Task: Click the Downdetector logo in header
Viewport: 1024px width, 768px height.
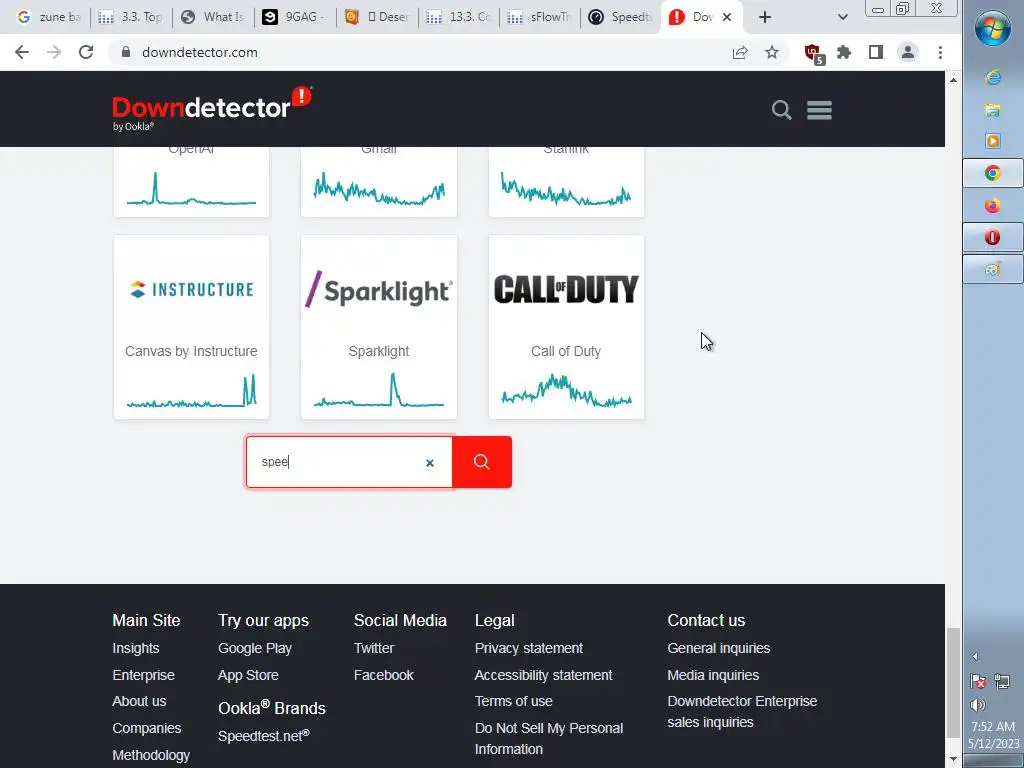Action: click(212, 108)
